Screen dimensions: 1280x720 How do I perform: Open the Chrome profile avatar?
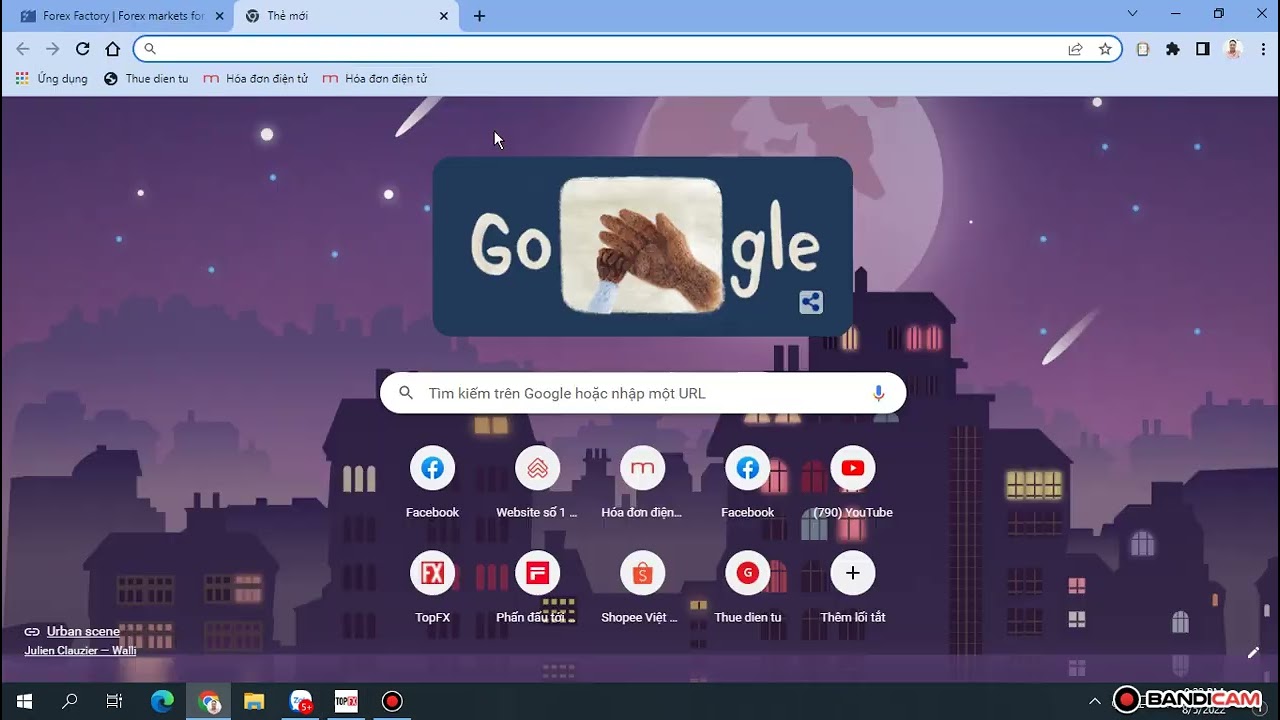pyautogui.click(x=1233, y=49)
